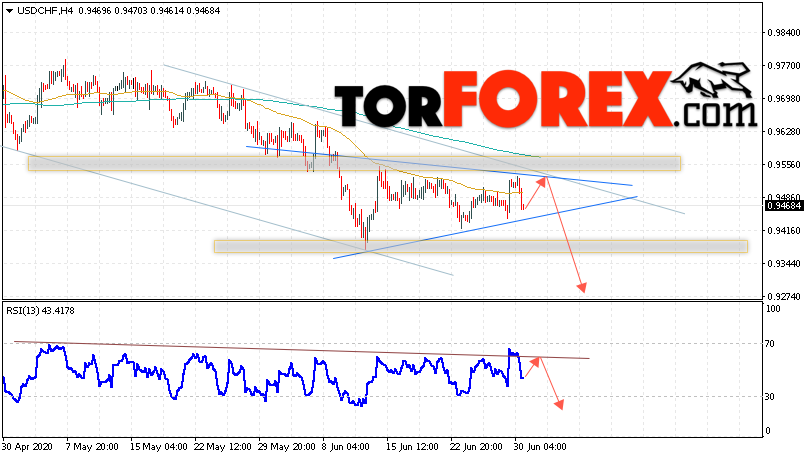Select price axis label 0.93440
Viewport: 808px width, 458px height.
click(x=784, y=264)
